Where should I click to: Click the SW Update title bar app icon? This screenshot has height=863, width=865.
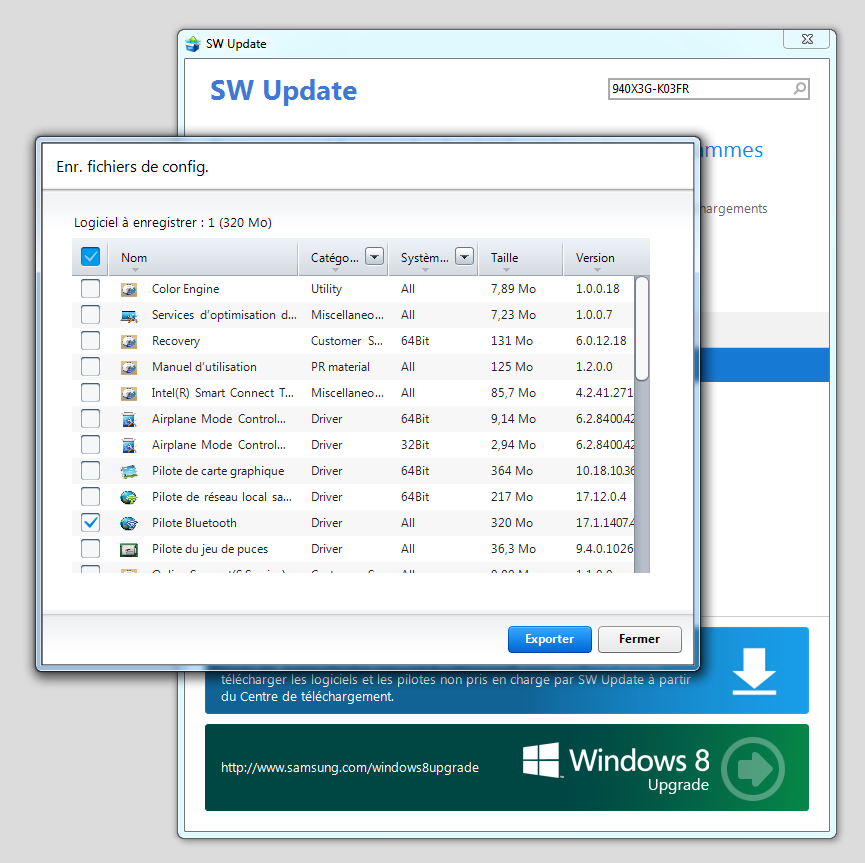click(x=193, y=44)
